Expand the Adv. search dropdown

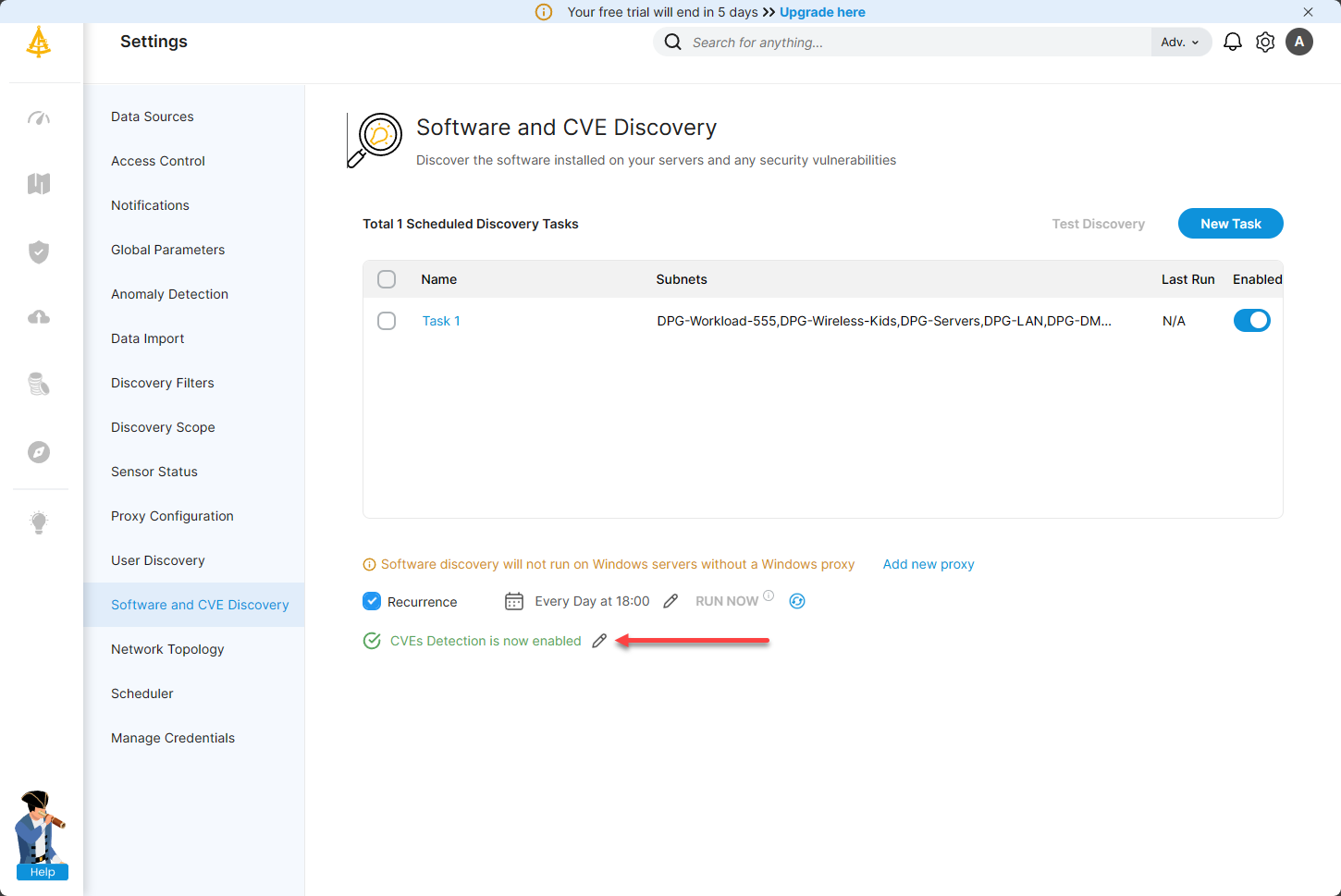click(1180, 43)
